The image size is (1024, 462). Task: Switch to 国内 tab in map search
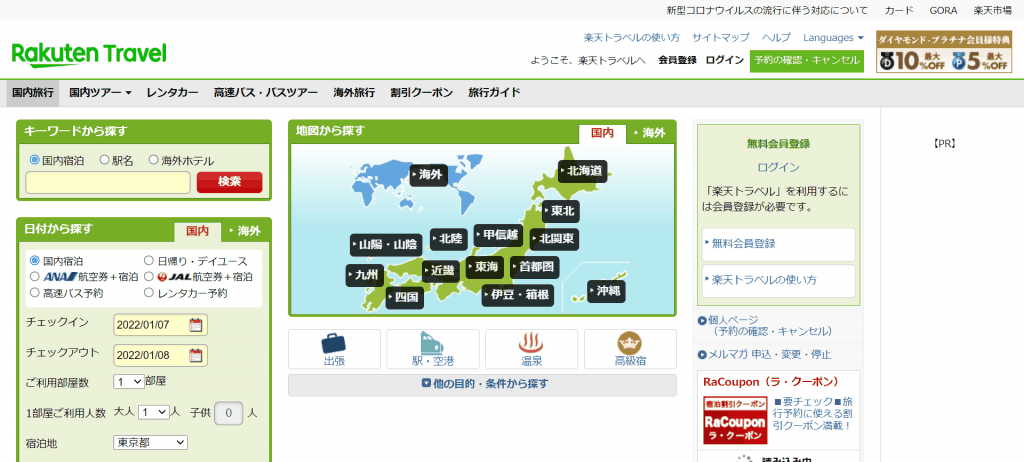(x=602, y=133)
